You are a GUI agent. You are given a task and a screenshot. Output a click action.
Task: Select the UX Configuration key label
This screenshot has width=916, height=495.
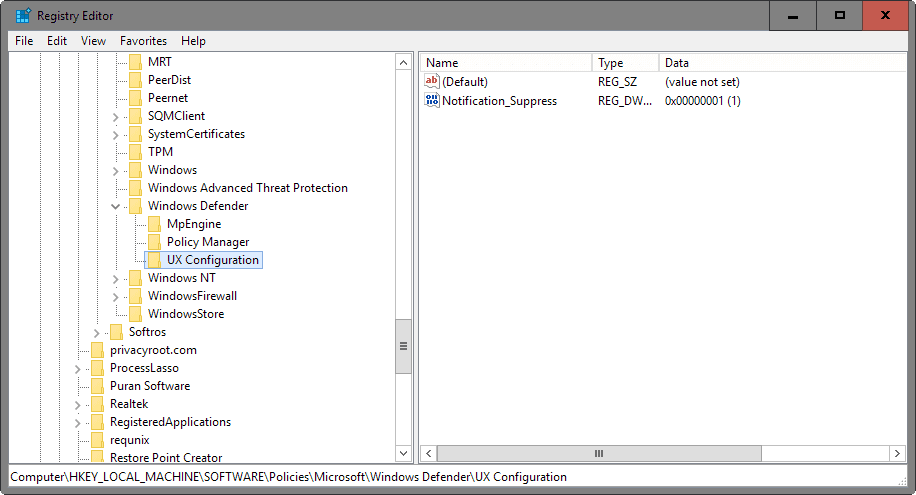click(213, 260)
